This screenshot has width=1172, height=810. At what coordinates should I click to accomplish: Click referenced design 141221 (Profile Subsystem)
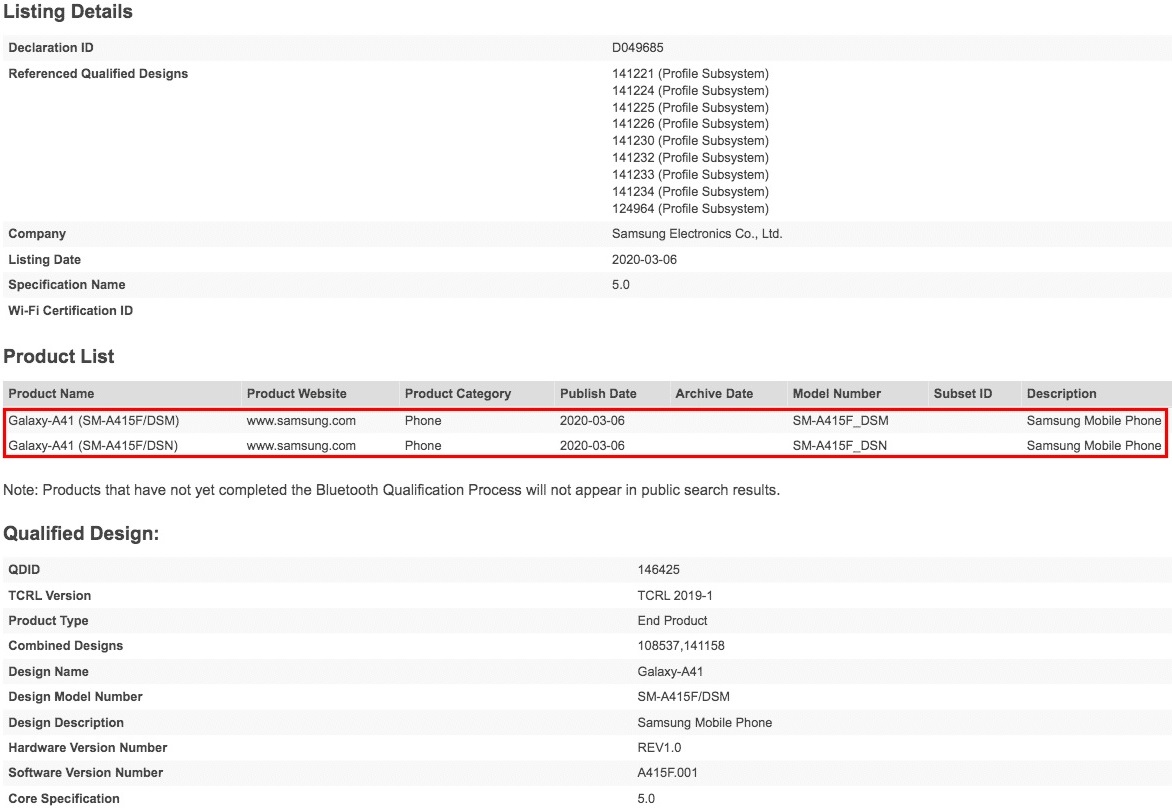click(690, 74)
